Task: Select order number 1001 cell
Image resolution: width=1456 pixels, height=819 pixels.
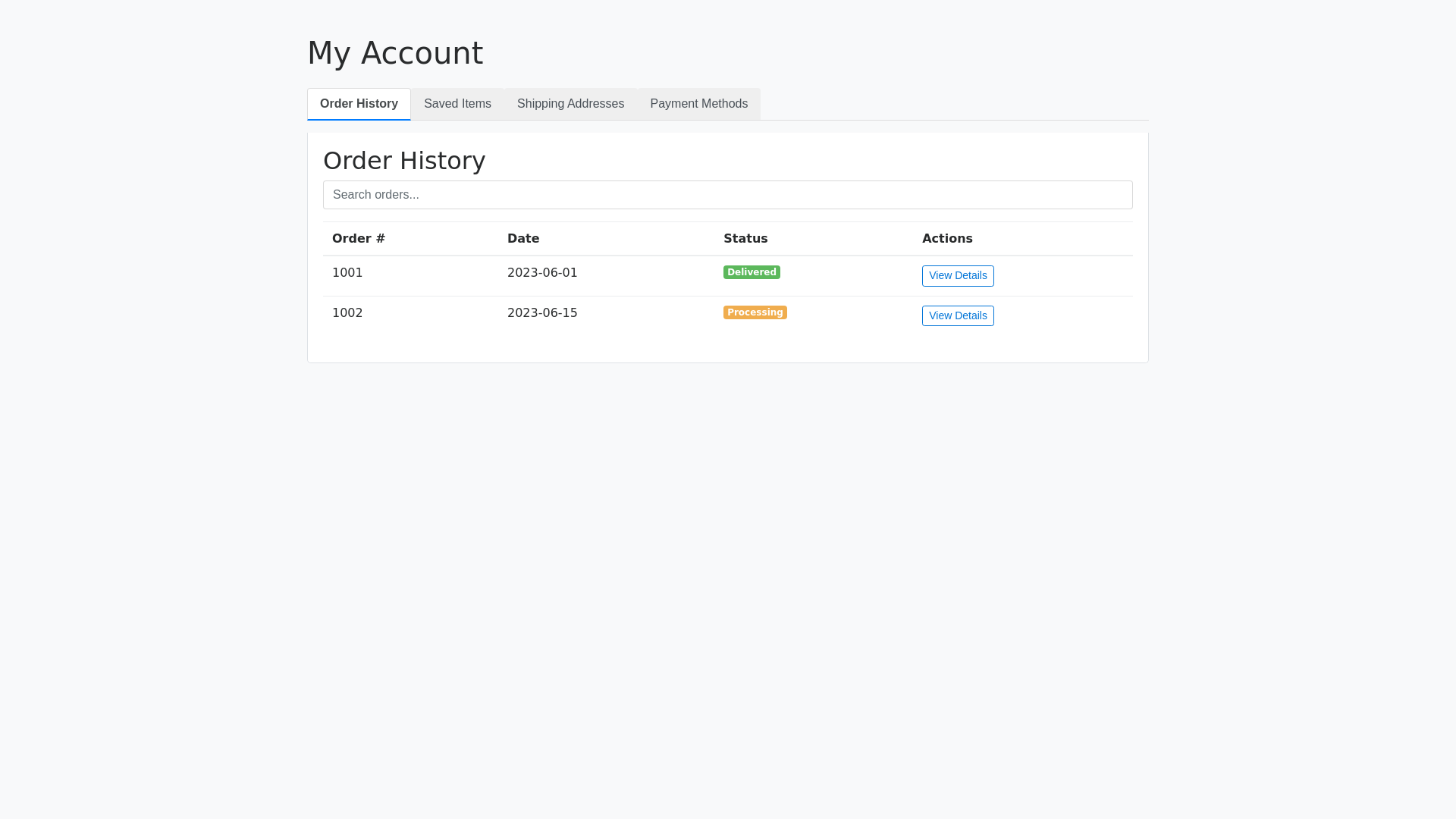Action: point(347,273)
